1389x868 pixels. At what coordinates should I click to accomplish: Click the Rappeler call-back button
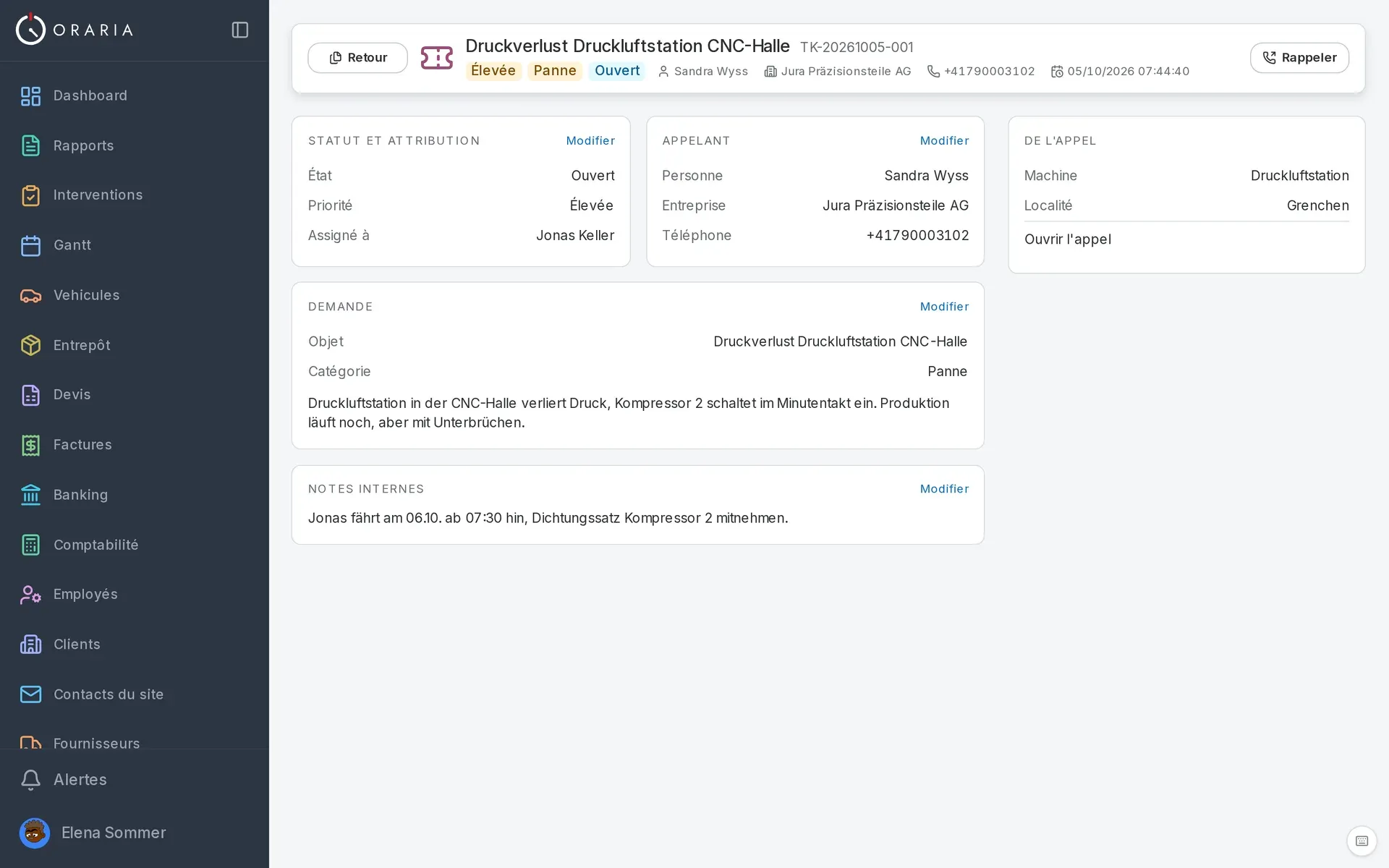(x=1299, y=58)
